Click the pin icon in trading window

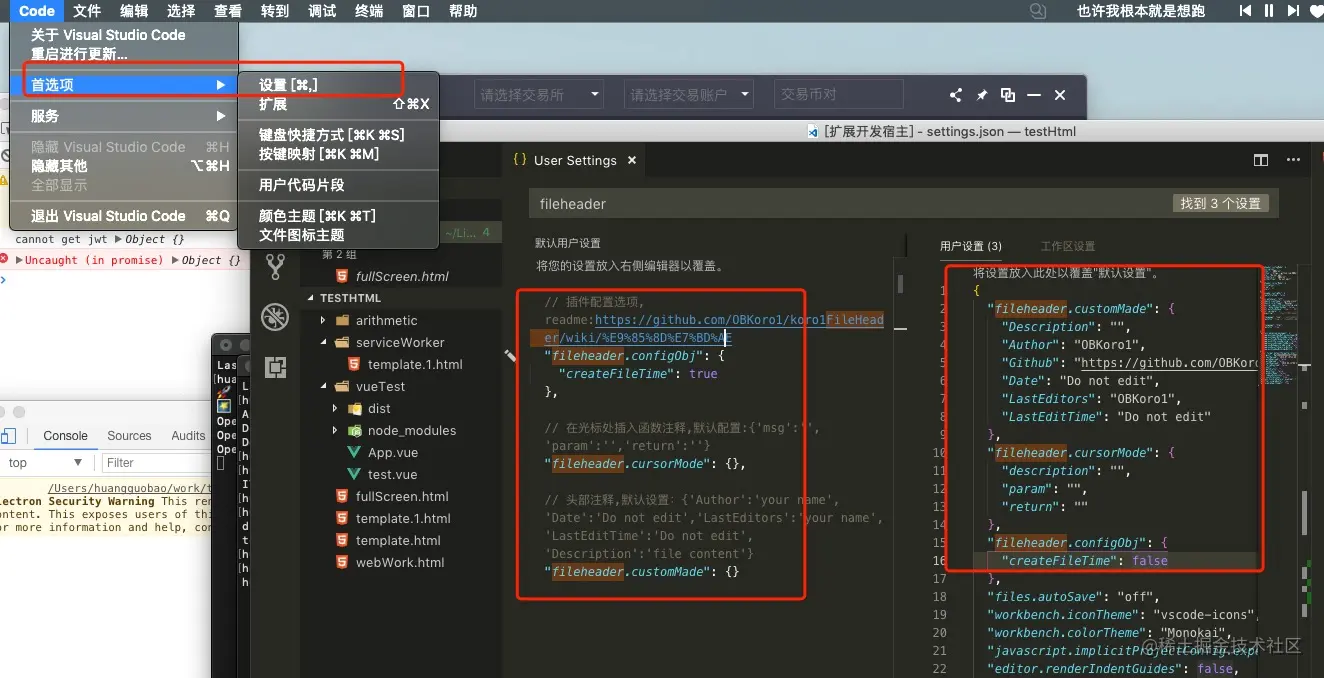tap(982, 95)
